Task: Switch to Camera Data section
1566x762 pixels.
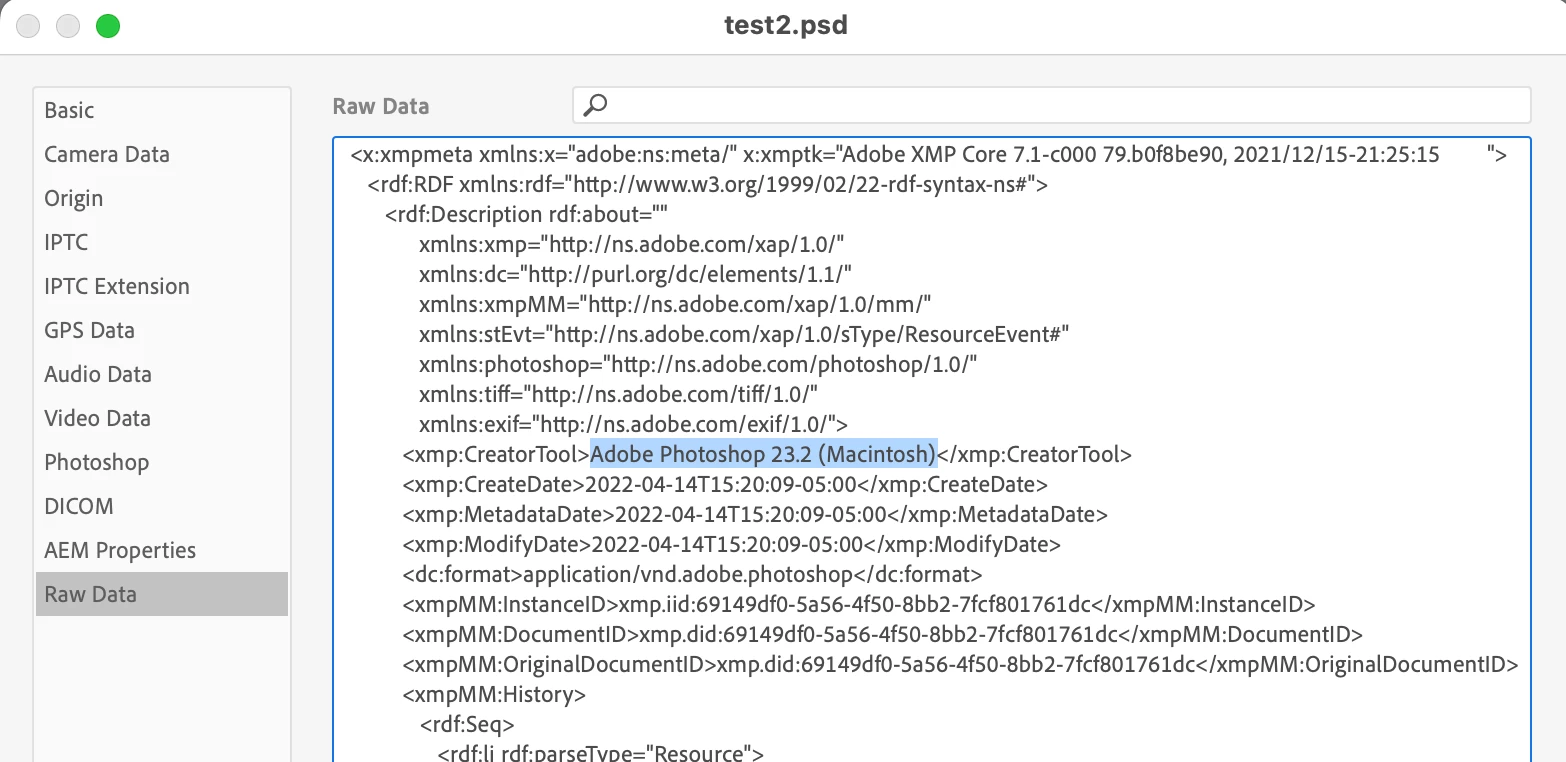Action: click(162, 154)
